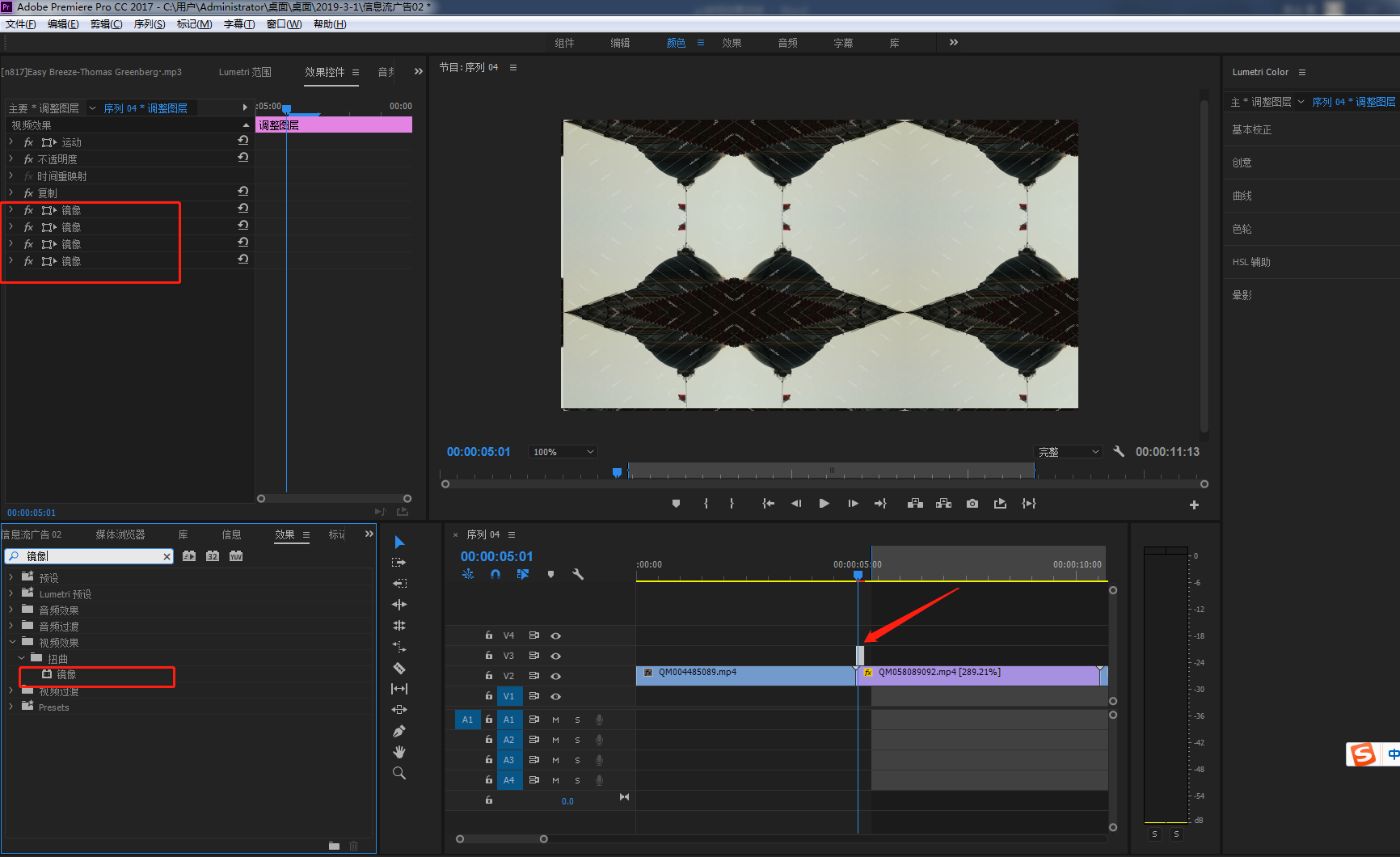Switch to Lumetri 范围 tab
Image resolution: width=1400 pixels, height=857 pixels.
(x=245, y=72)
